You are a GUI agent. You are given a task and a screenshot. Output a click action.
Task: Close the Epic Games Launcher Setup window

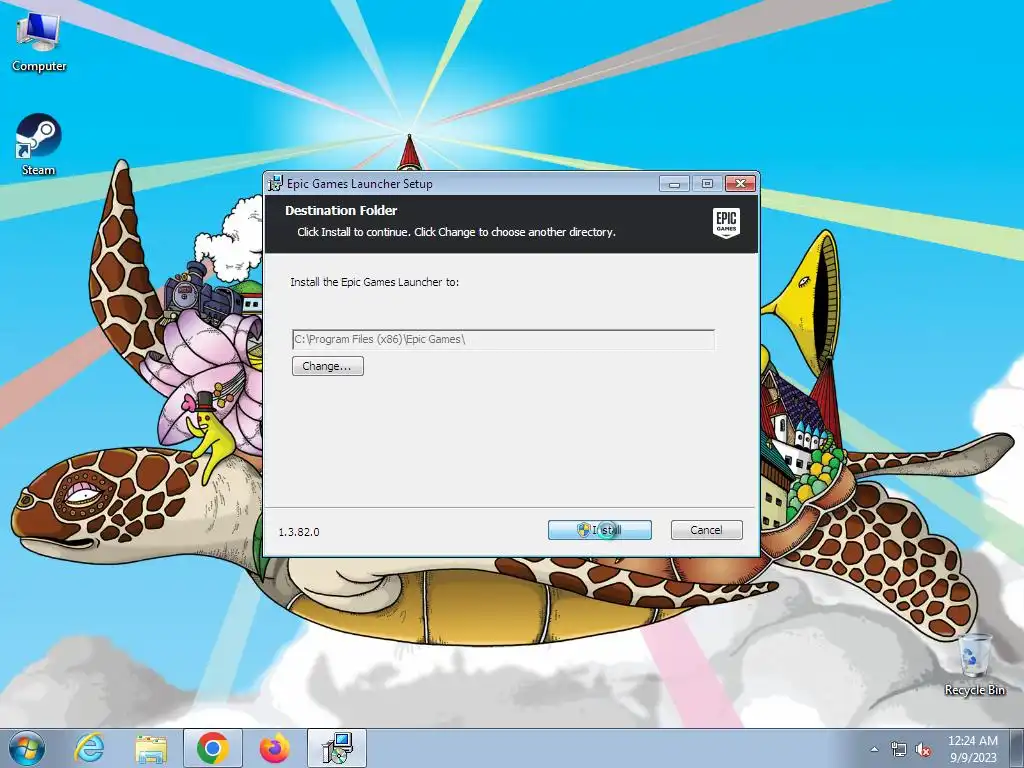click(740, 184)
